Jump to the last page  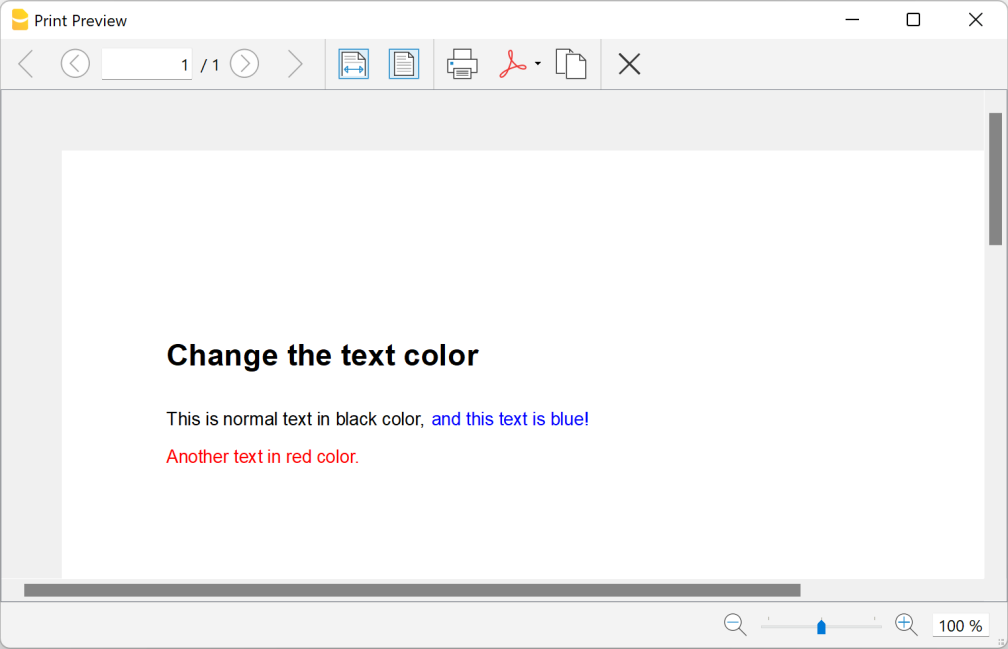point(295,63)
